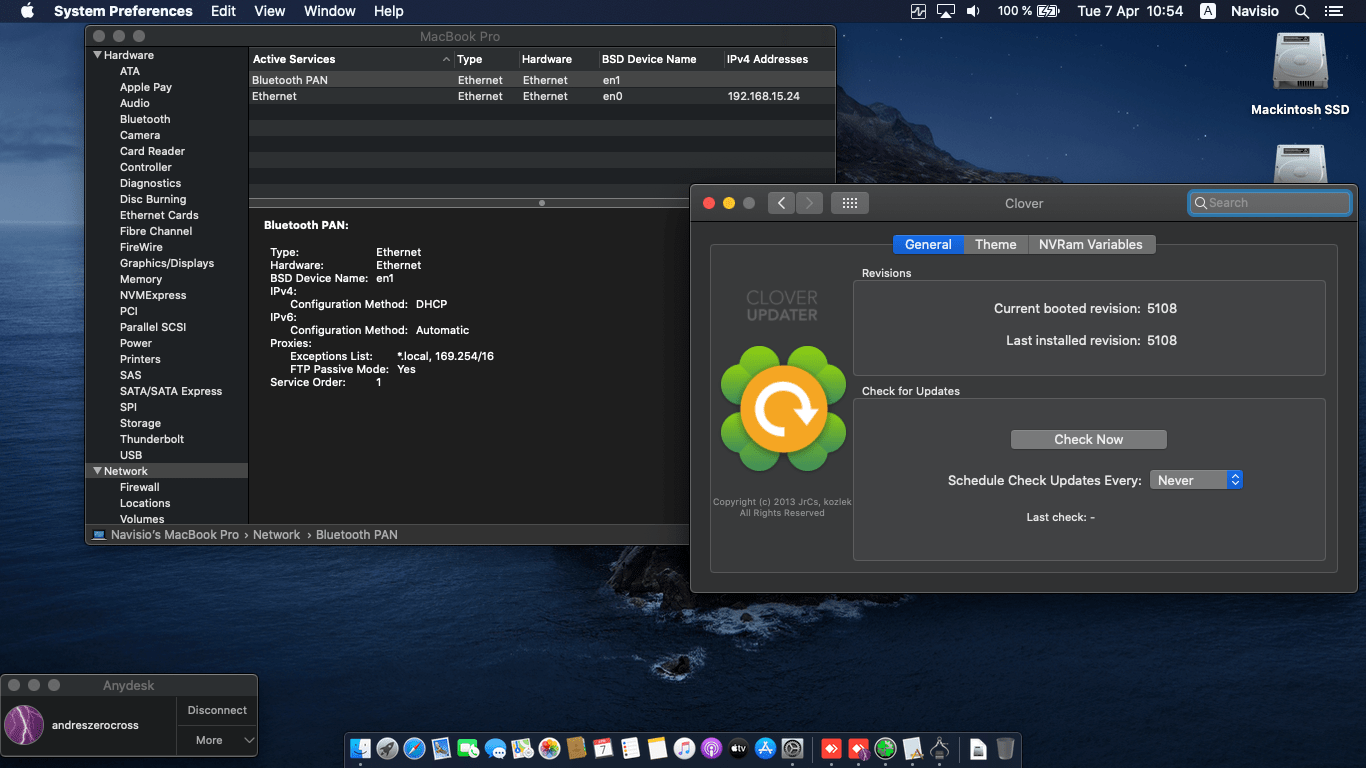Open FaceTime from the dock
This screenshot has width=1366, height=768.
[468, 748]
